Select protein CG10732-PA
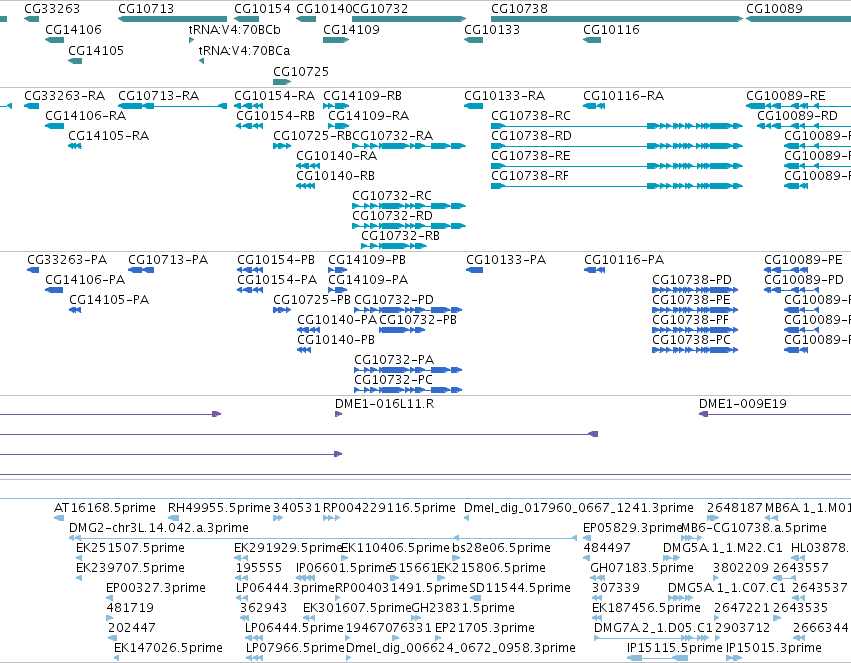 coord(394,360)
